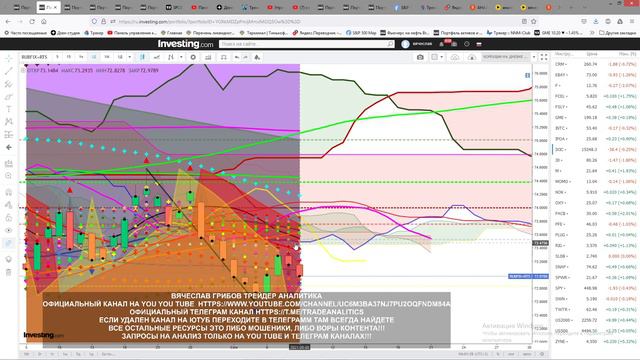Open chart settings gear icon
This screenshot has height=360, width=640.
coord(193,57)
